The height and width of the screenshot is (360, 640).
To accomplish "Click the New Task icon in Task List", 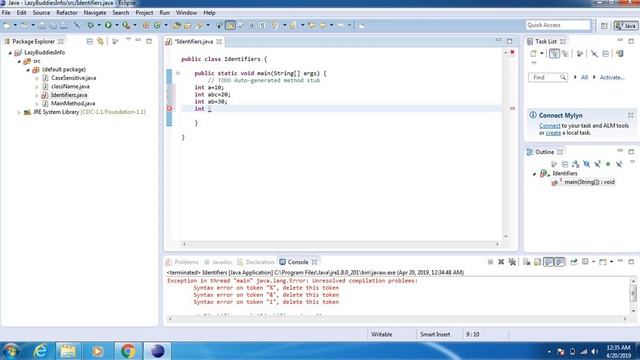I will point(533,53).
